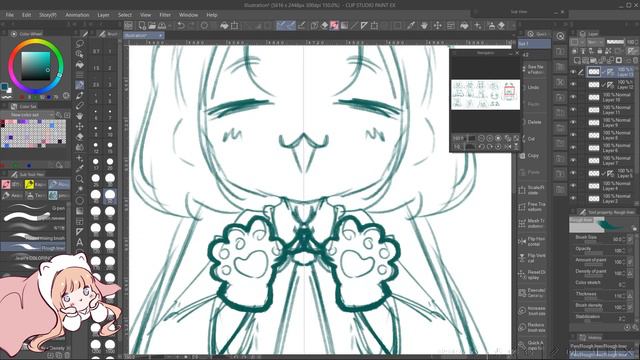
Task: Select the Hand tool in toolbox
Action: (80, 116)
